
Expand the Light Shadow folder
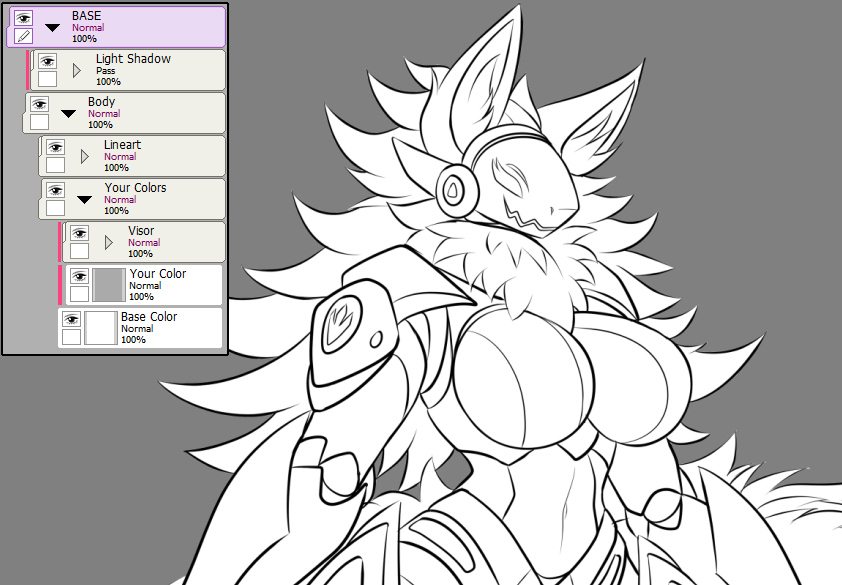(76, 70)
